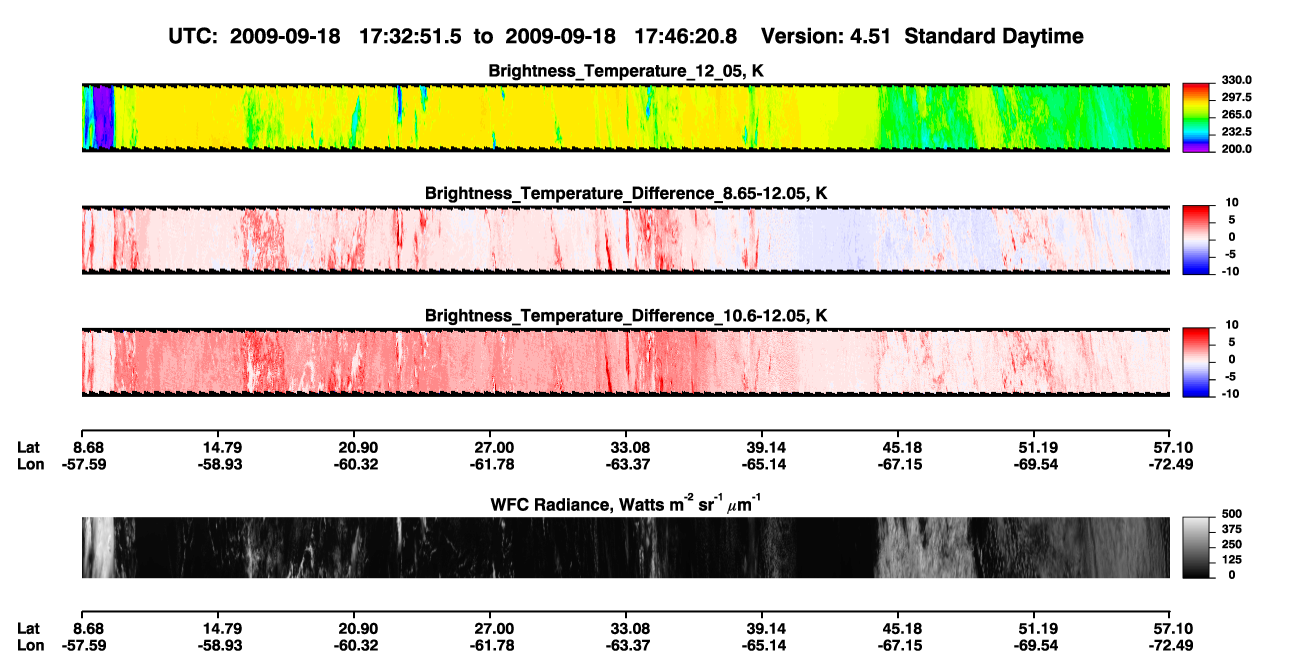Click '45.18' latitude on axis above WFC panel
The height and width of the screenshot is (667, 1300).
click(903, 447)
